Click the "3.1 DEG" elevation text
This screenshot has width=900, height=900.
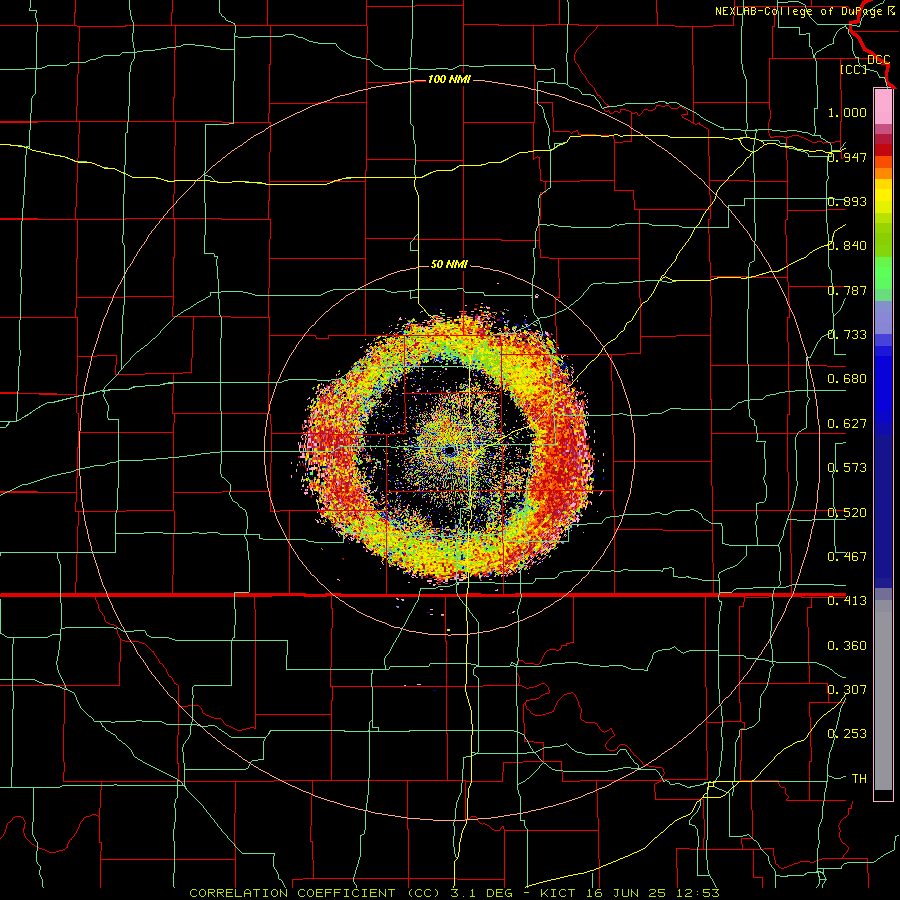(482, 893)
